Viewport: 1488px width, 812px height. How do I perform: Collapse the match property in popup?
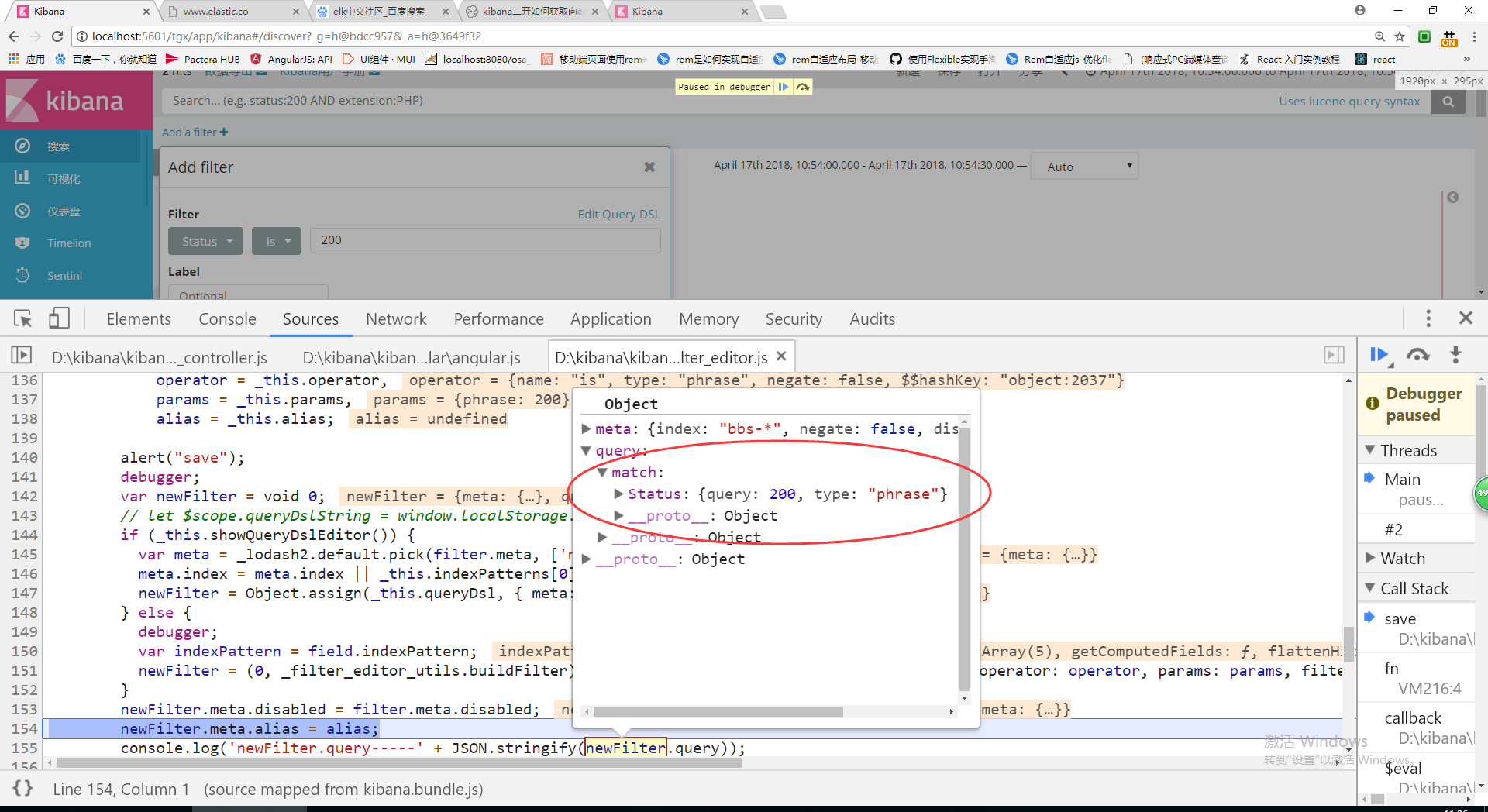tap(602, 472)
